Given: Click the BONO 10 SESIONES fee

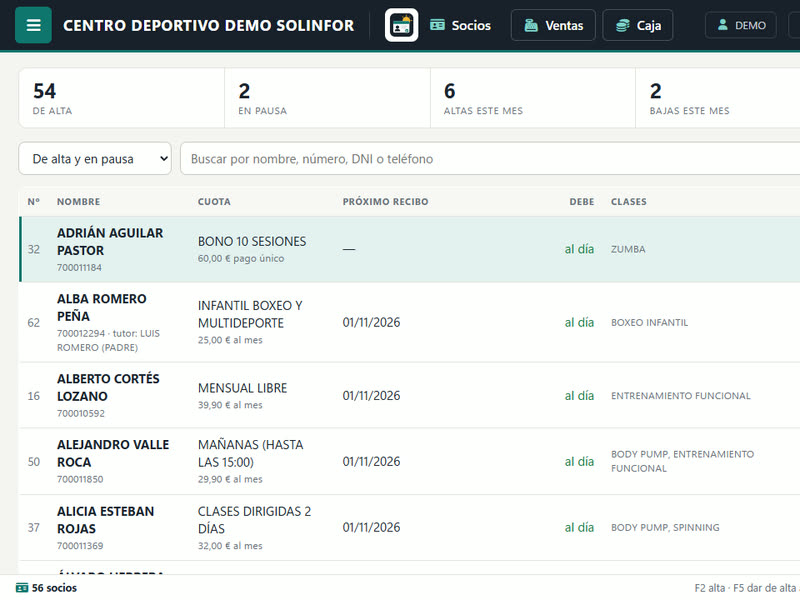Looking at the screenshot, I should pyautogui.click(x=252, y=241).
